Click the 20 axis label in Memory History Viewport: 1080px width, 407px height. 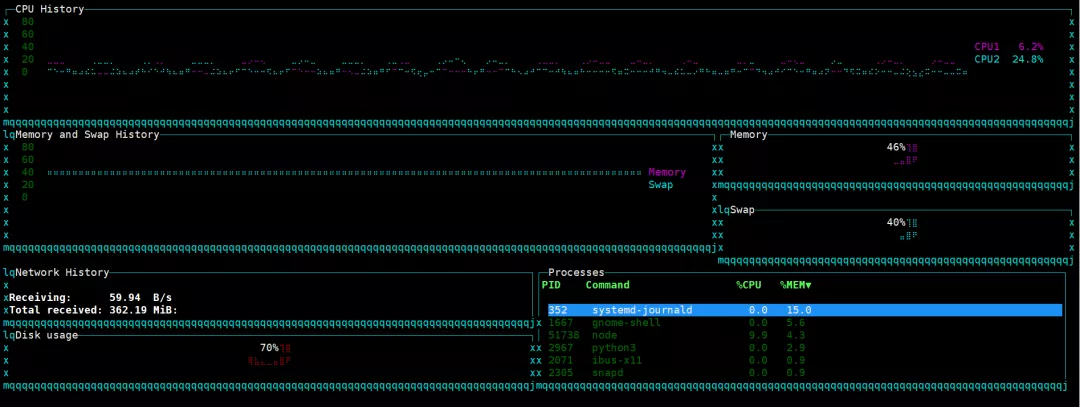(x=28, y=185)
